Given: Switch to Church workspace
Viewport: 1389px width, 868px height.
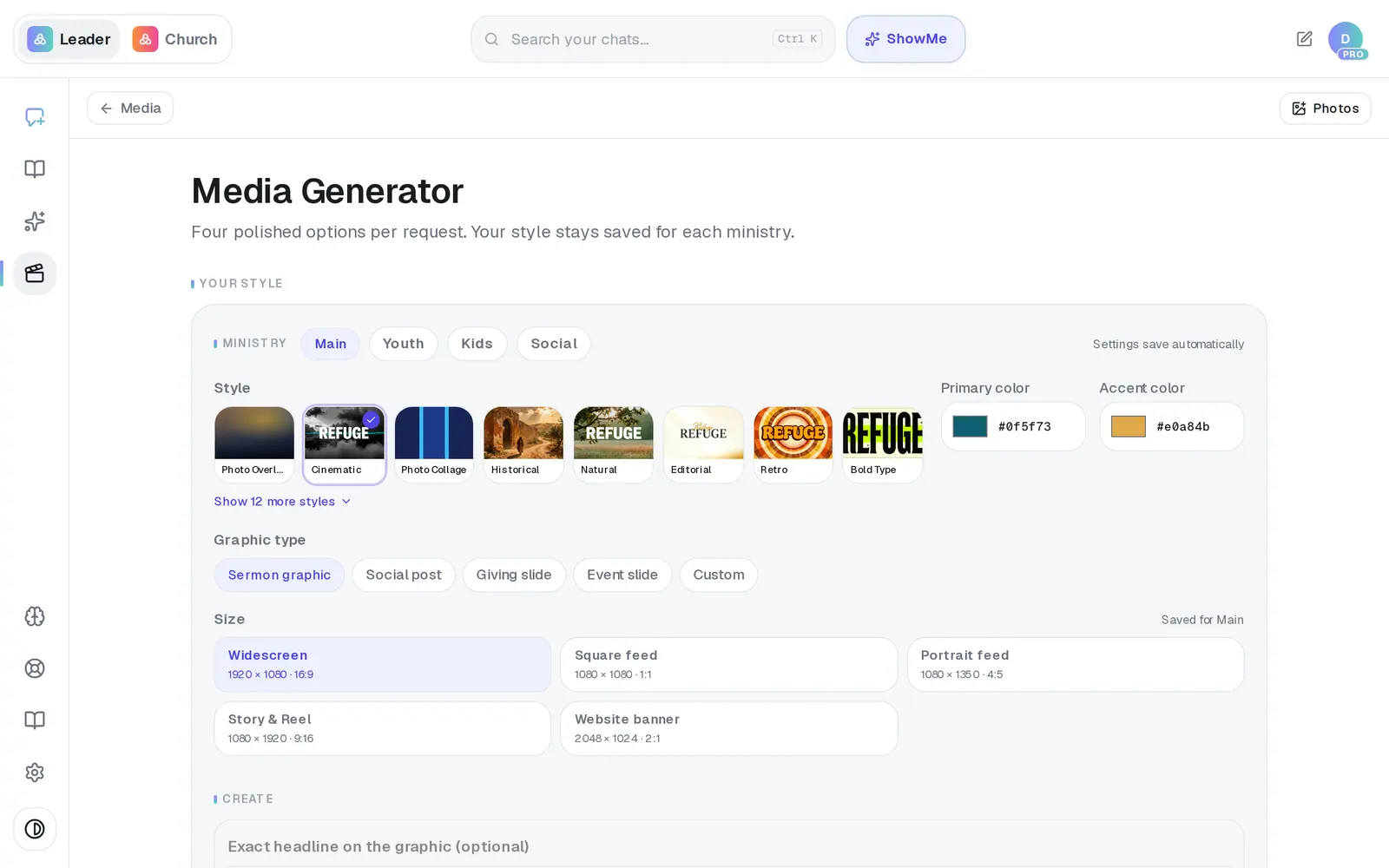Looking at the screenshot, I should (x=175, y=39).
